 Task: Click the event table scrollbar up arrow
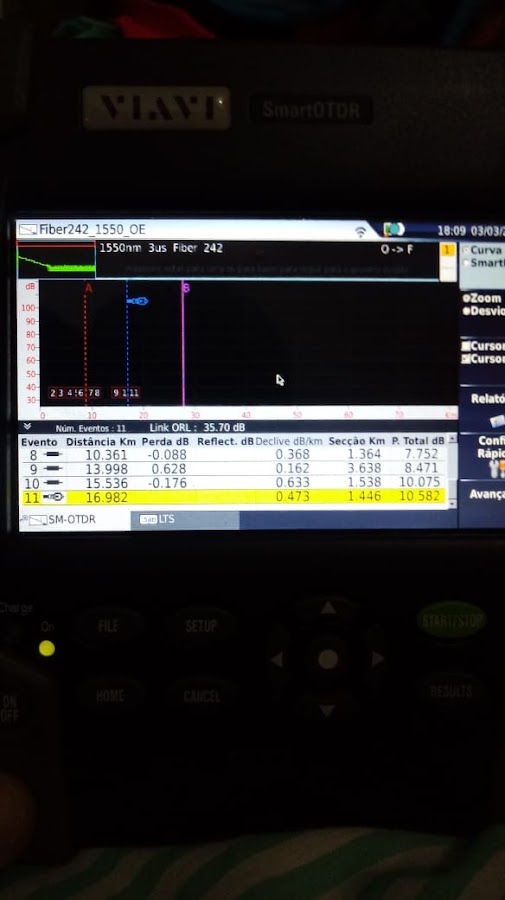click(x=452, y=439)
